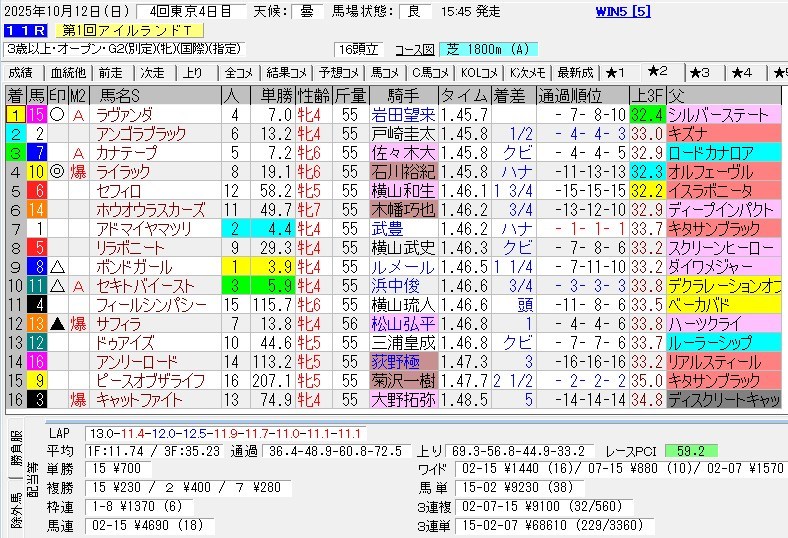The height and width of the screenshot is (538, 788).
Task: Open the 血統他 pedigree tab
Action: 68,72
